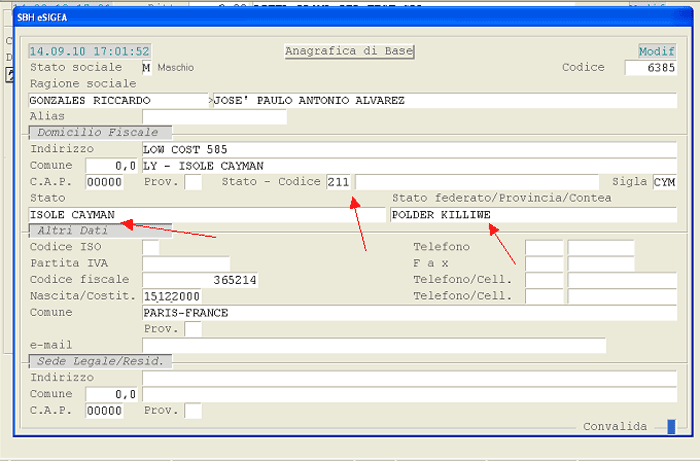This screenshot has width=700, height=461.
Task: Click the blue Convalida box
Action: point(671,427)
